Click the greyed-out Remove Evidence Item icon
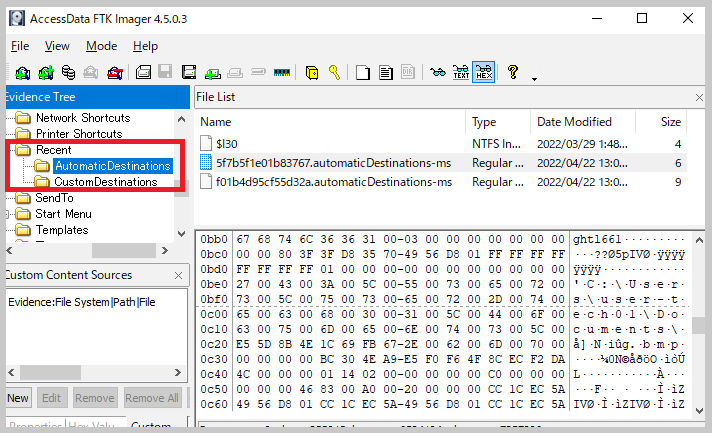The image size is (712, 433). (x=91, y=73)
